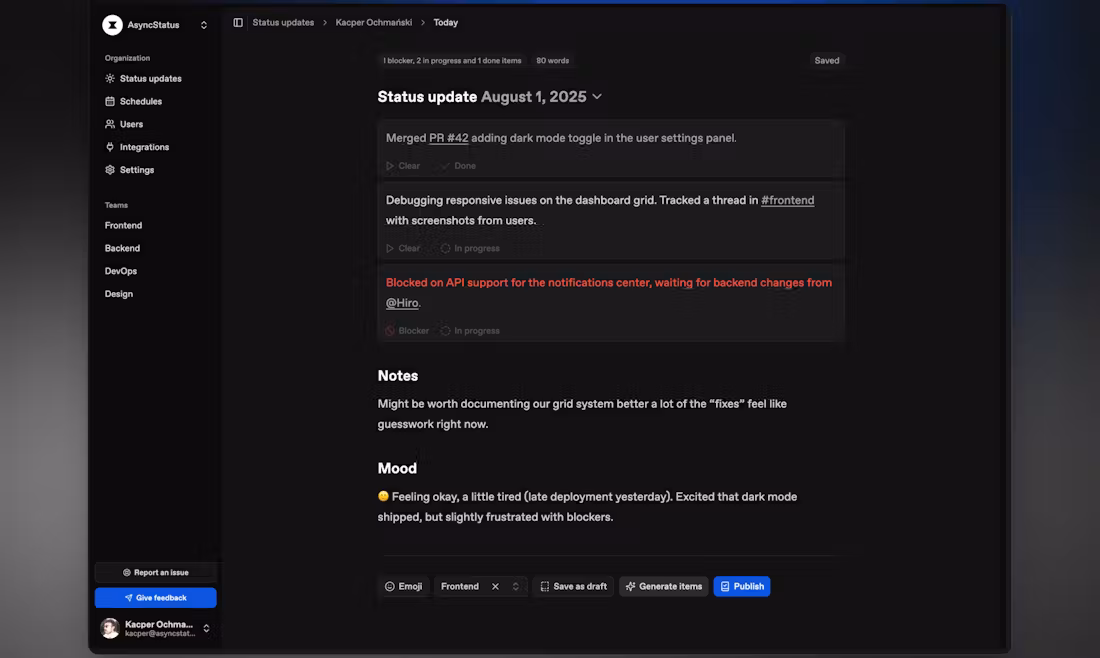Expand the Frontend team selector arrows
The width and height of the screenshot is (1100, 658).
coord(516,586)
